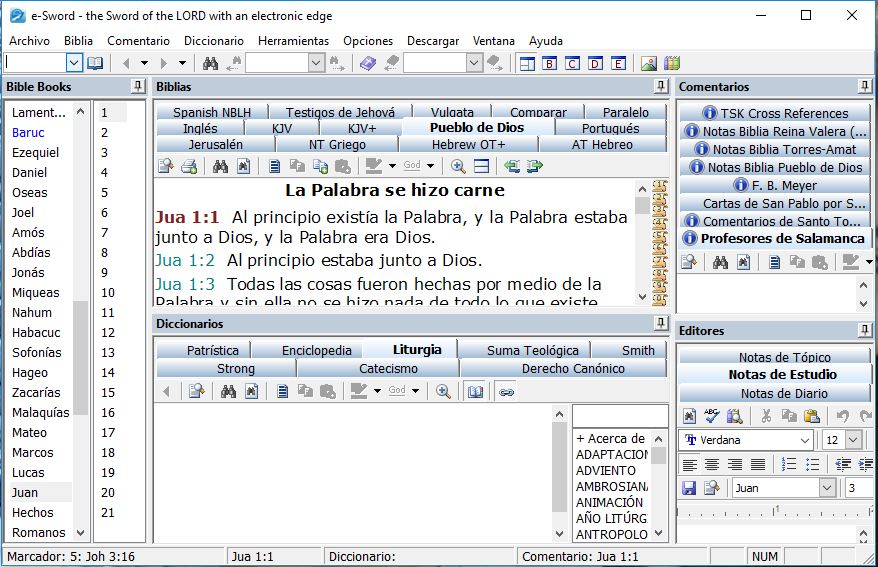Click the printer icon in Biblias toolbar
878x567 pixels.
point(189,166)
